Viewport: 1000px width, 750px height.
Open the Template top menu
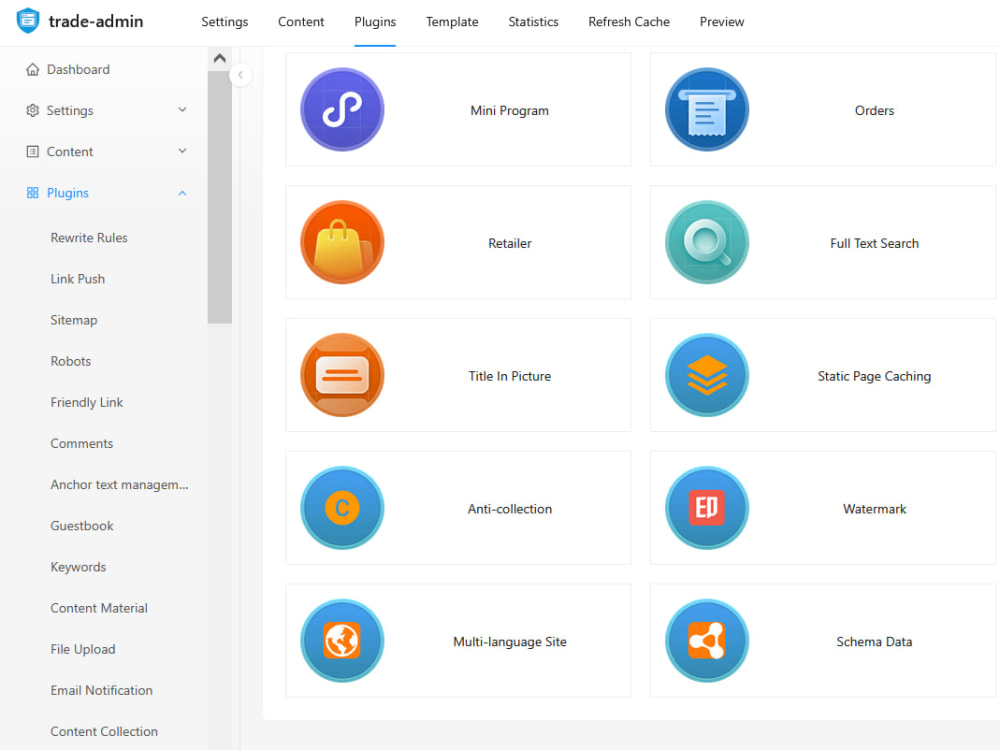[452, 22]
